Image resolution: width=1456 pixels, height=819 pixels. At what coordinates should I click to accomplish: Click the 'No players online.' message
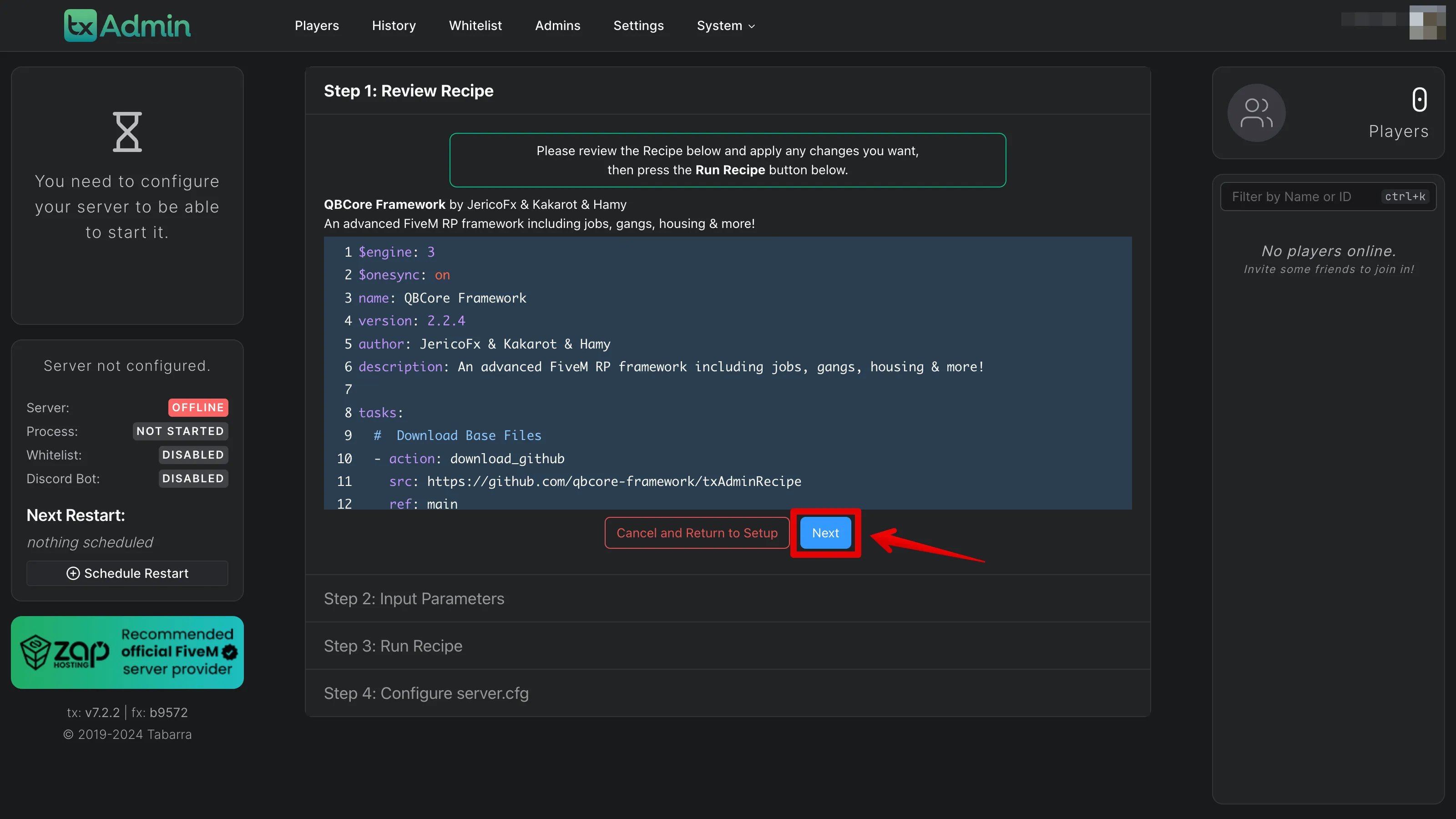point(1328,251)
